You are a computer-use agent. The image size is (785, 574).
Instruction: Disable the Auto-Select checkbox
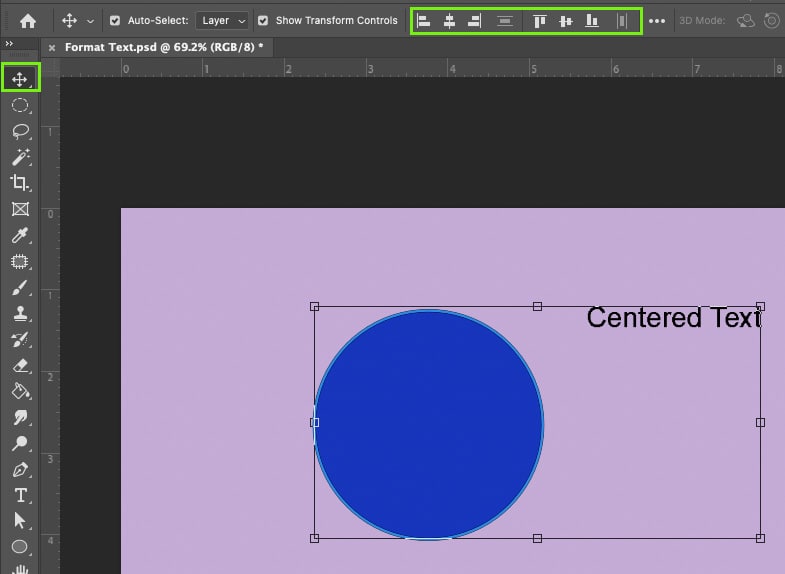(114, 20)
